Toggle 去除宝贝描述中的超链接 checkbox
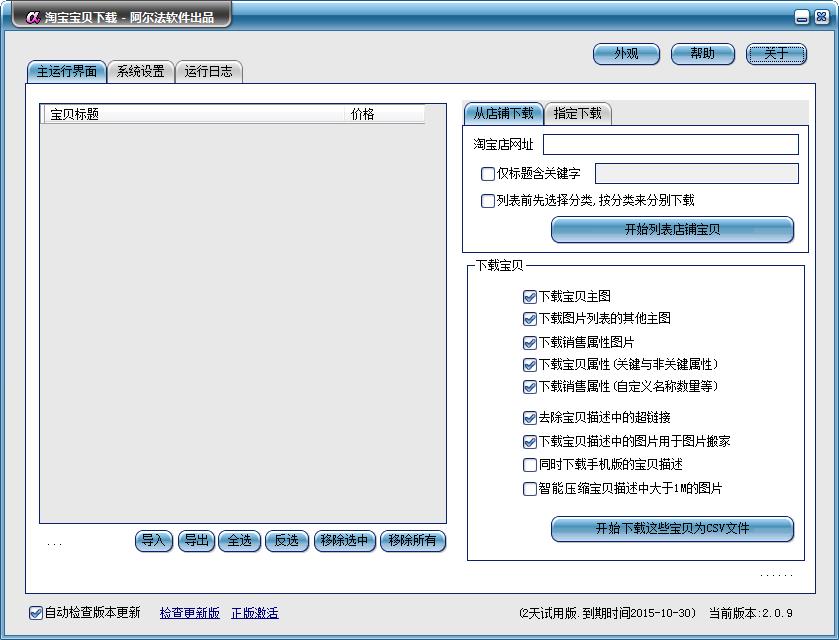 pos(530,418)
